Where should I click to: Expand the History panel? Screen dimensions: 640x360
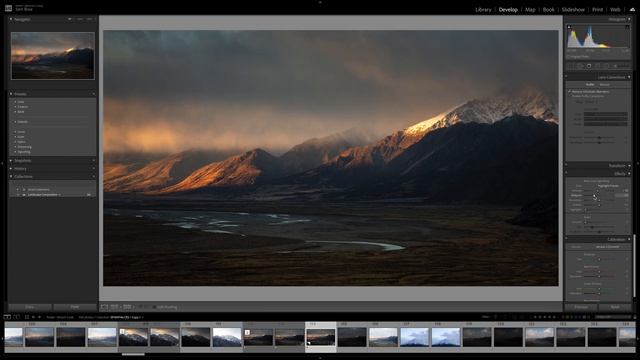[11, 169]
